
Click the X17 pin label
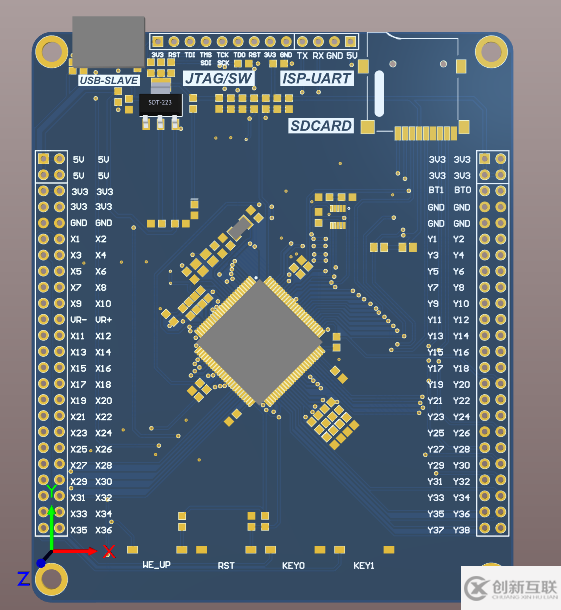pyautogui.click(x=78, y=384)
